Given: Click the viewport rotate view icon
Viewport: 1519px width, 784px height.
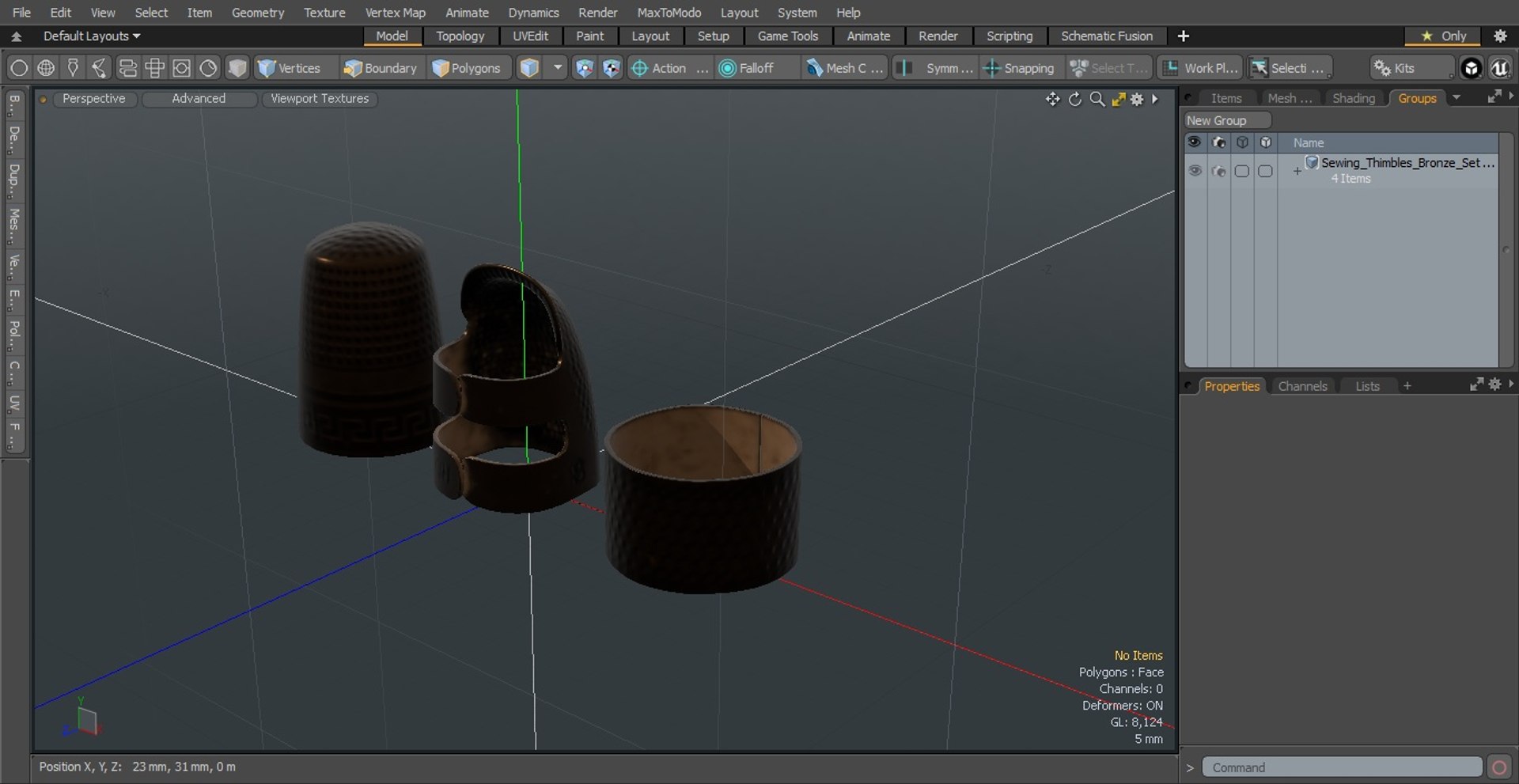Looking at the screenshot, I should point(1074,99).
